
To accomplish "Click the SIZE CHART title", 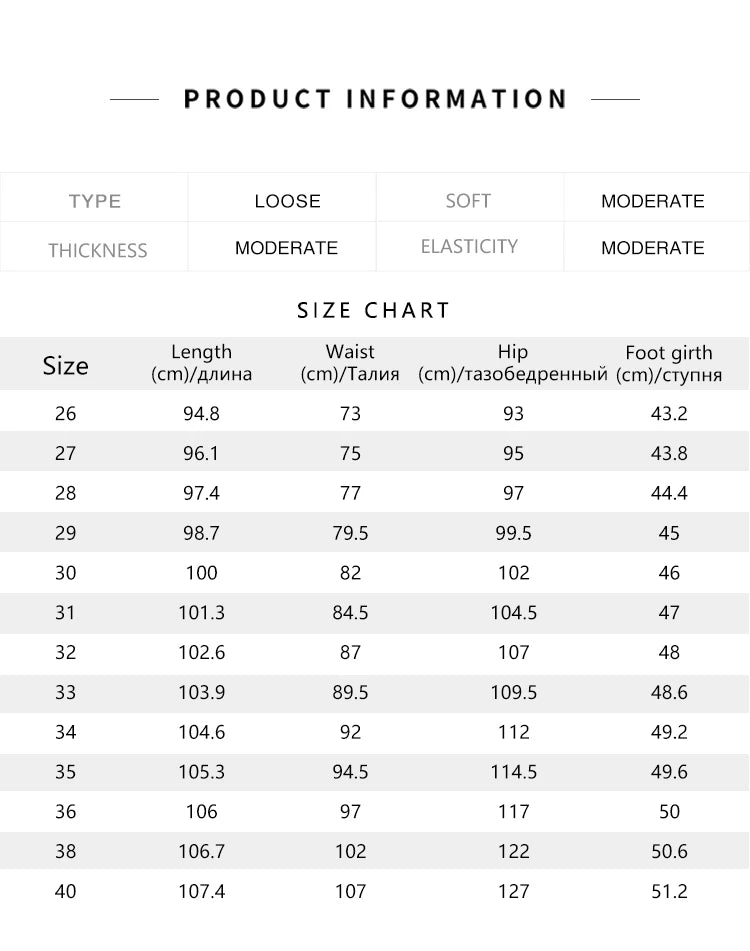I will pyautogui.click(x=374, y=310).
